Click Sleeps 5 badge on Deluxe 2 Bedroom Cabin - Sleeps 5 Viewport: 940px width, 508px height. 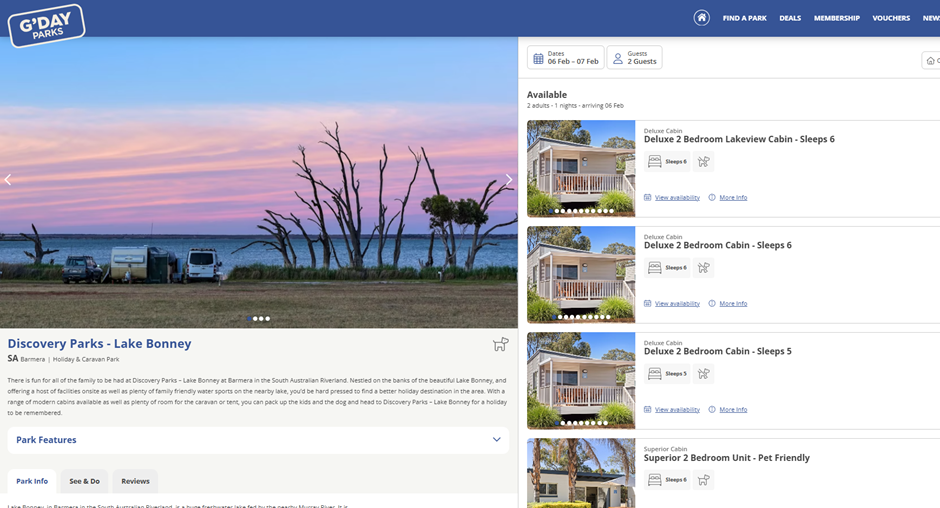[667, 374]
